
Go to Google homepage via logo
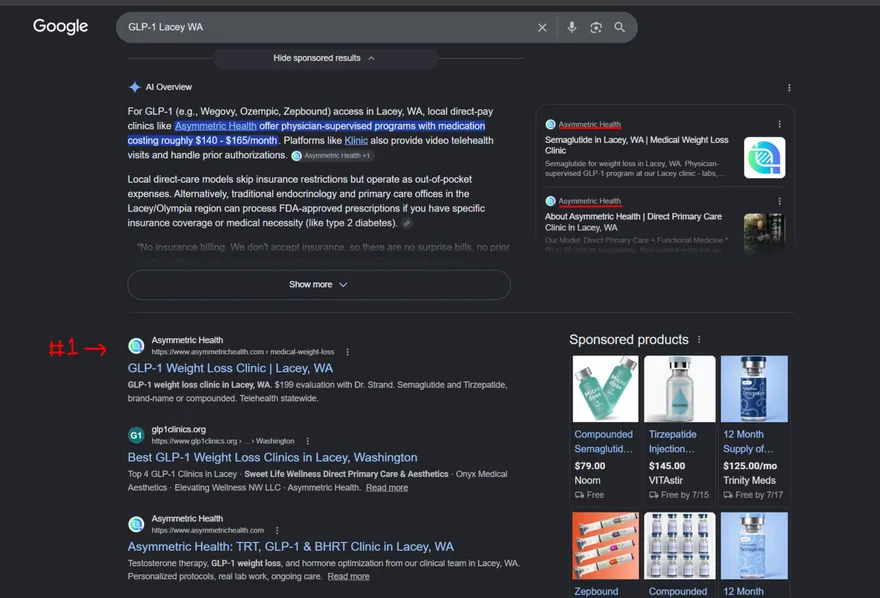[60, 26]
